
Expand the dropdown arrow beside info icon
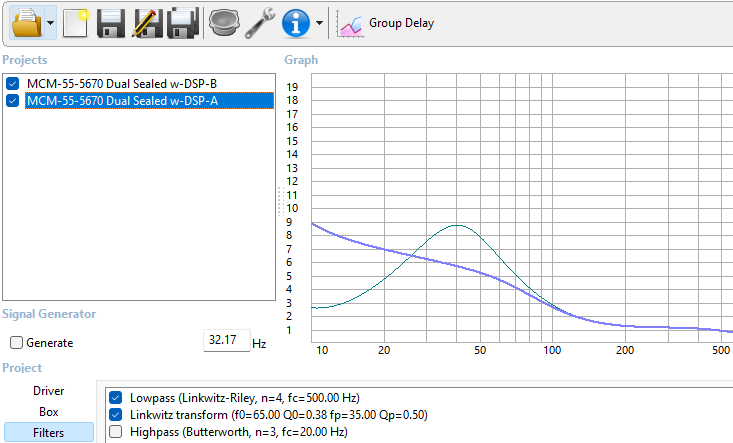pos(319,22)
